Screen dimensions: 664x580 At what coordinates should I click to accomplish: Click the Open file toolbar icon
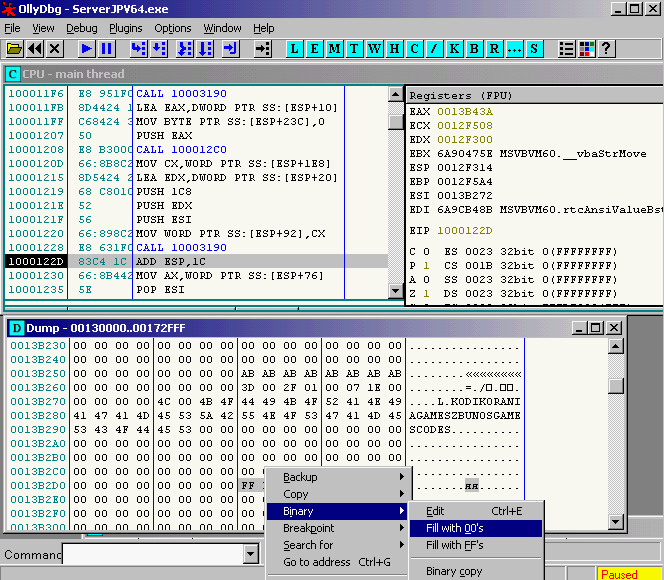[x=14, y=48]
